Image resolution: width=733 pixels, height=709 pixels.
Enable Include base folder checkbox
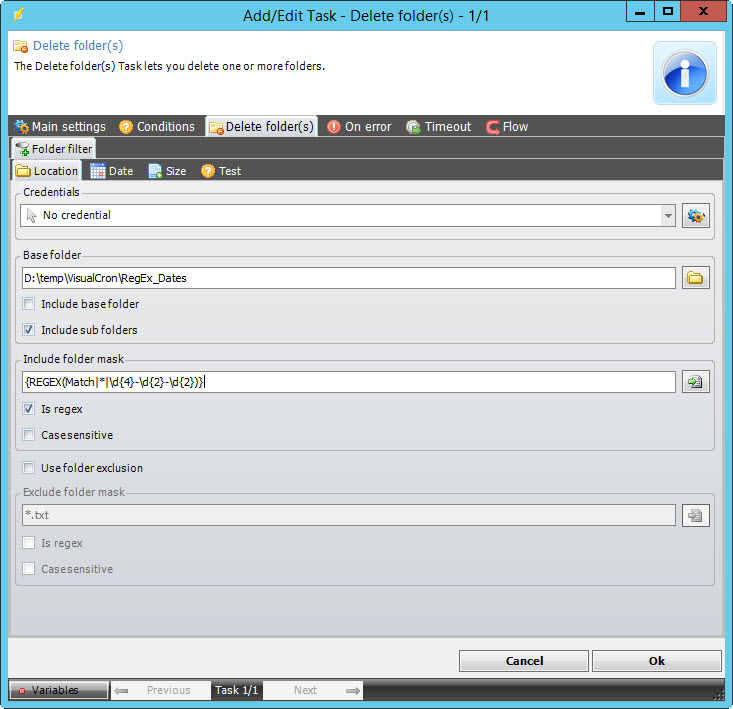point(28,304)
